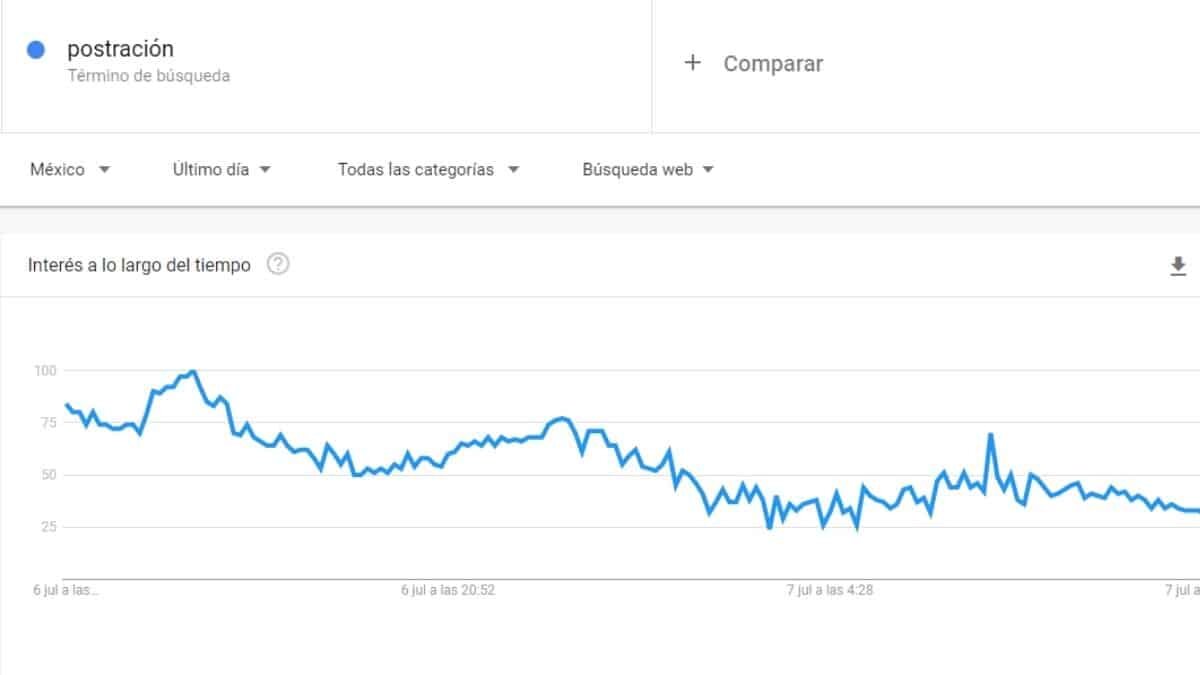Expand the Último día time range dropdown
Screen dimensions: 1200x675
tap(222, 169)
